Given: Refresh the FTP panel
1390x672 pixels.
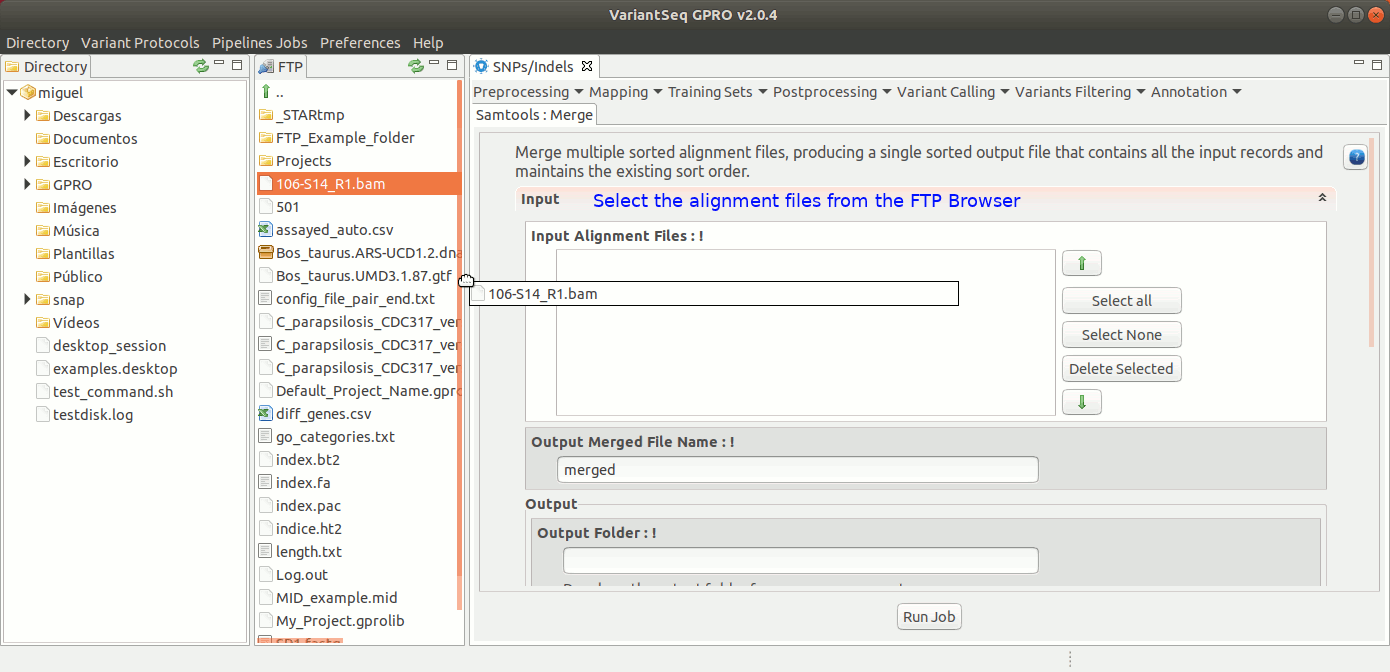Looking at the screenshot, I should (416, 66).
